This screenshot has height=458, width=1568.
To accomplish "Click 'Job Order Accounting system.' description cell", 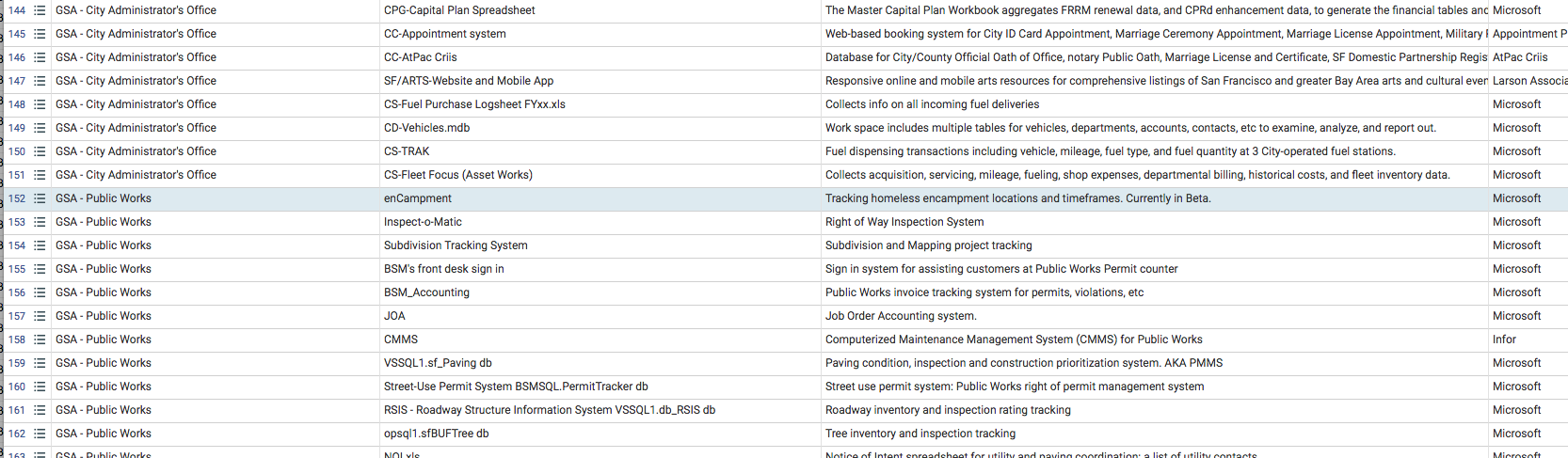I will click(x=1155, y=316).
